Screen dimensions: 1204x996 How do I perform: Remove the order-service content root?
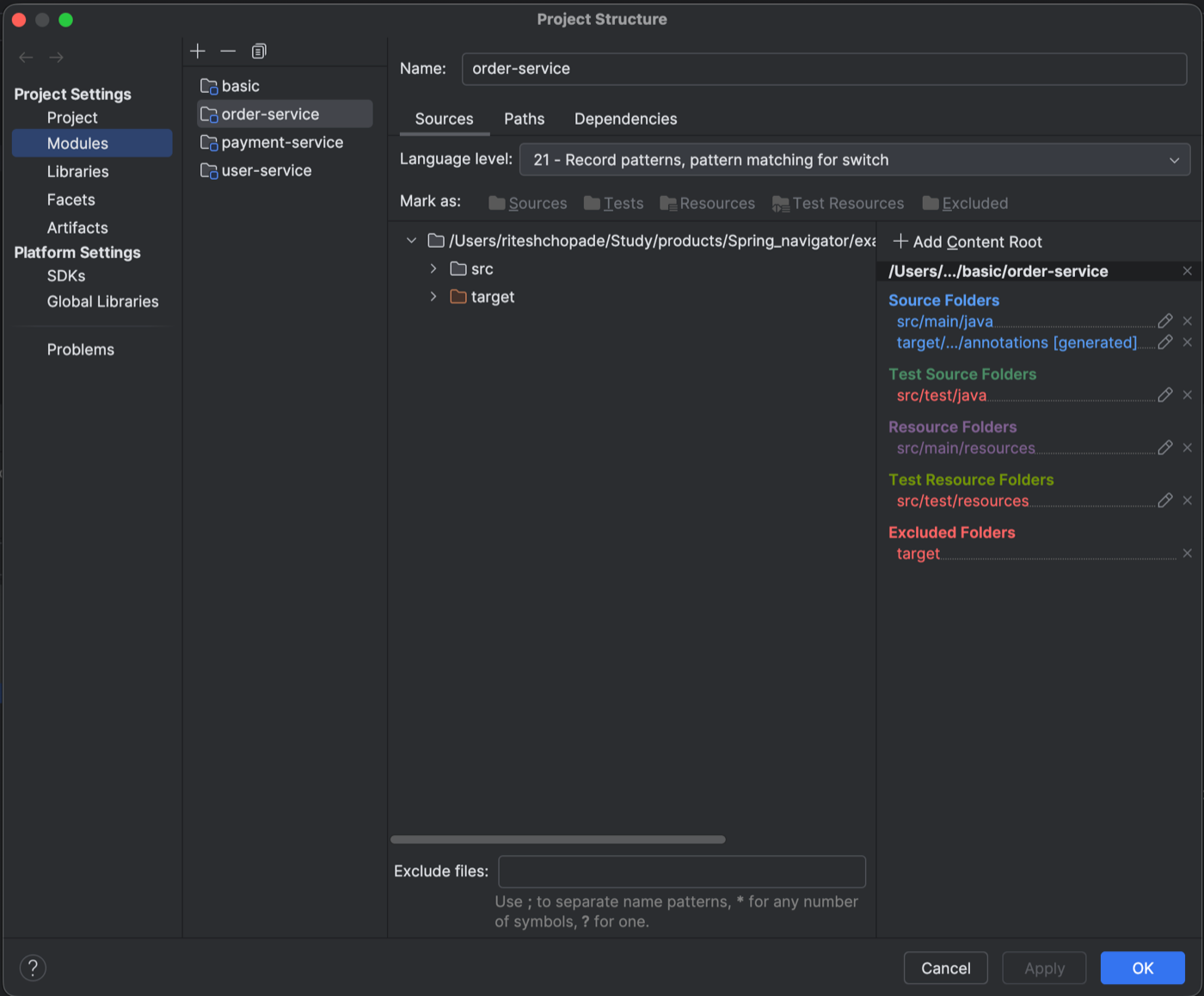(x=1188, y=271)
